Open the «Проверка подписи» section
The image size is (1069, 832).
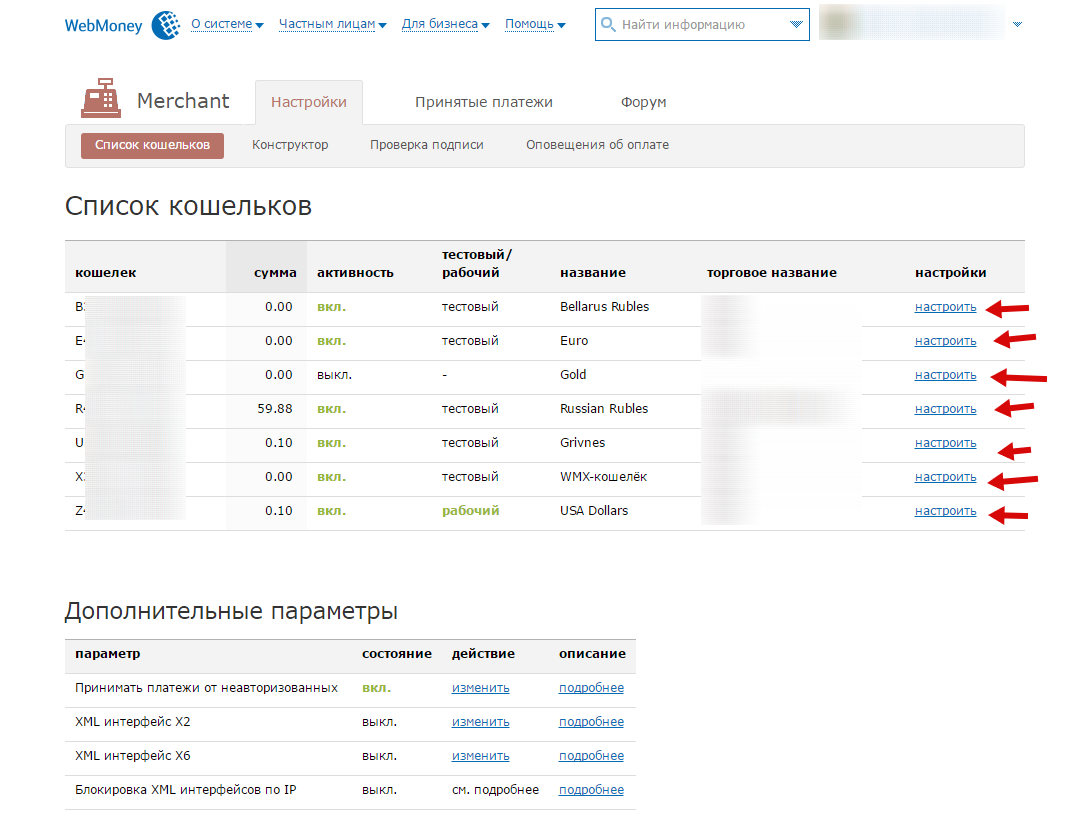(x=426, y=145)
